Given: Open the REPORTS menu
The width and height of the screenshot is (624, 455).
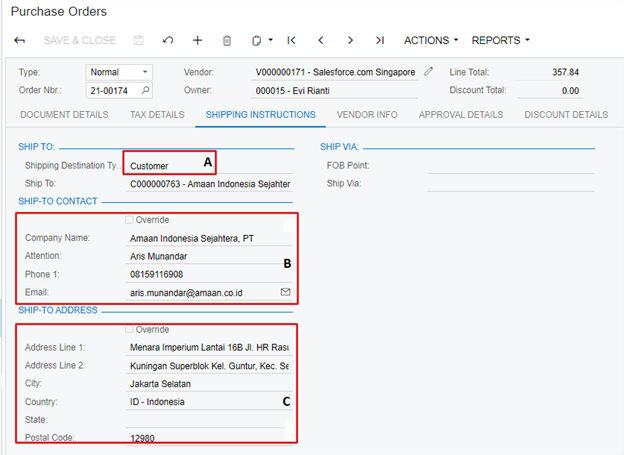Looking at the screenshot, I should (x=501, y=40).
